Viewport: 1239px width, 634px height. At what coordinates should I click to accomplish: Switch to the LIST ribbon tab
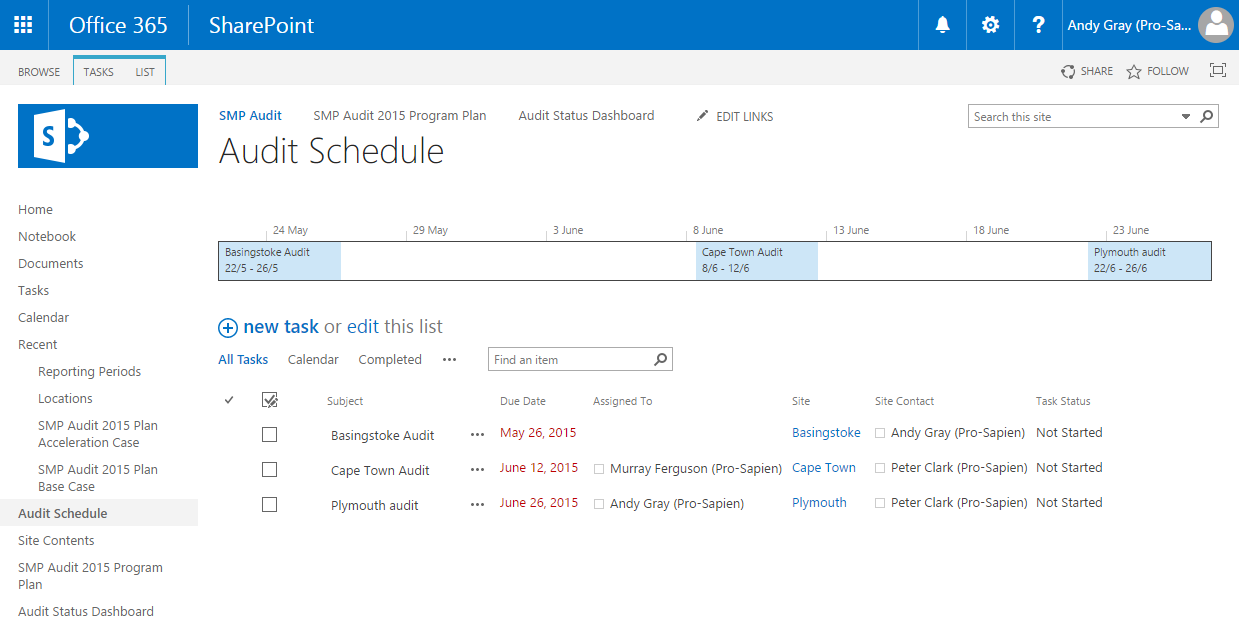(x=145, y=72)
